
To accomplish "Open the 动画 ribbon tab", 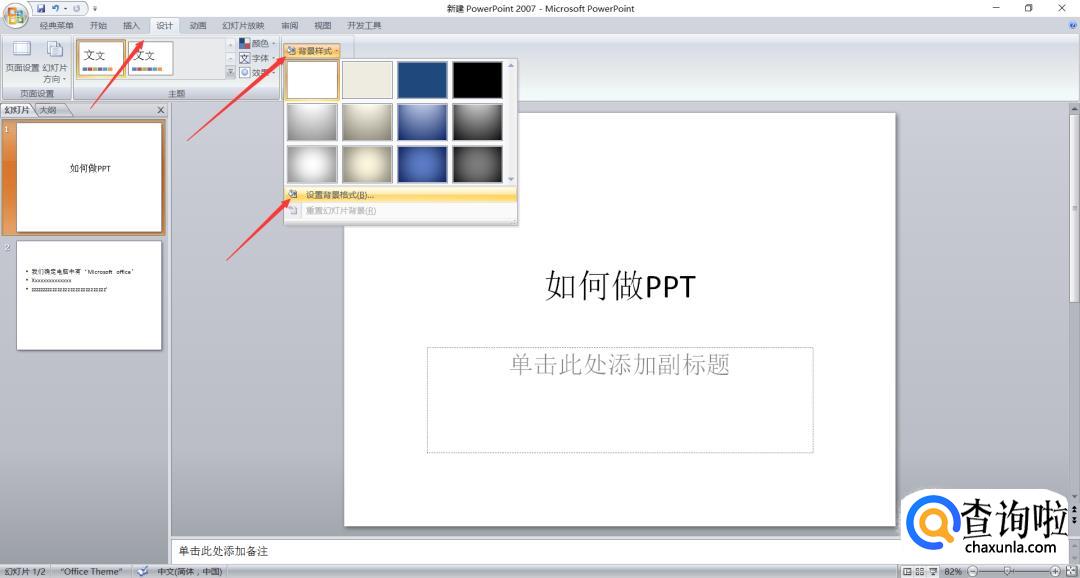I will [198, 25].
